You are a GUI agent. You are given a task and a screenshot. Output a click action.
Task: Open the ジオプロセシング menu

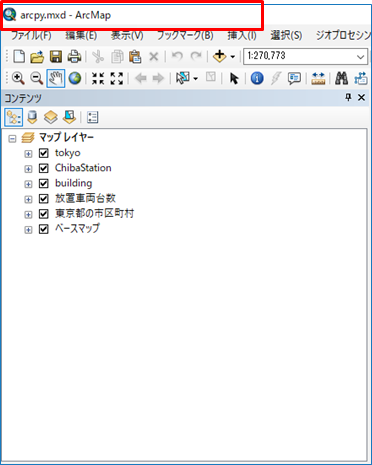[343, 35]
